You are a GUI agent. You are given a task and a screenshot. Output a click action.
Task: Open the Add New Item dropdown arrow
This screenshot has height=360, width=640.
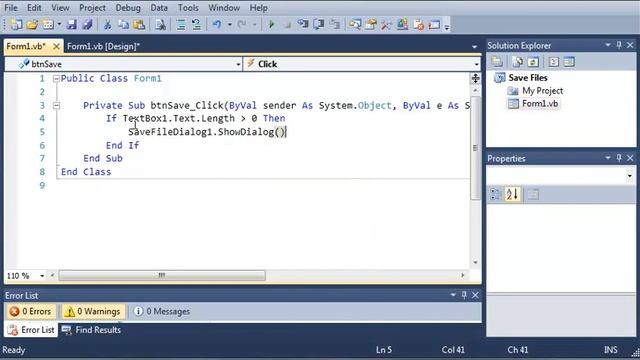click(59, 25)
